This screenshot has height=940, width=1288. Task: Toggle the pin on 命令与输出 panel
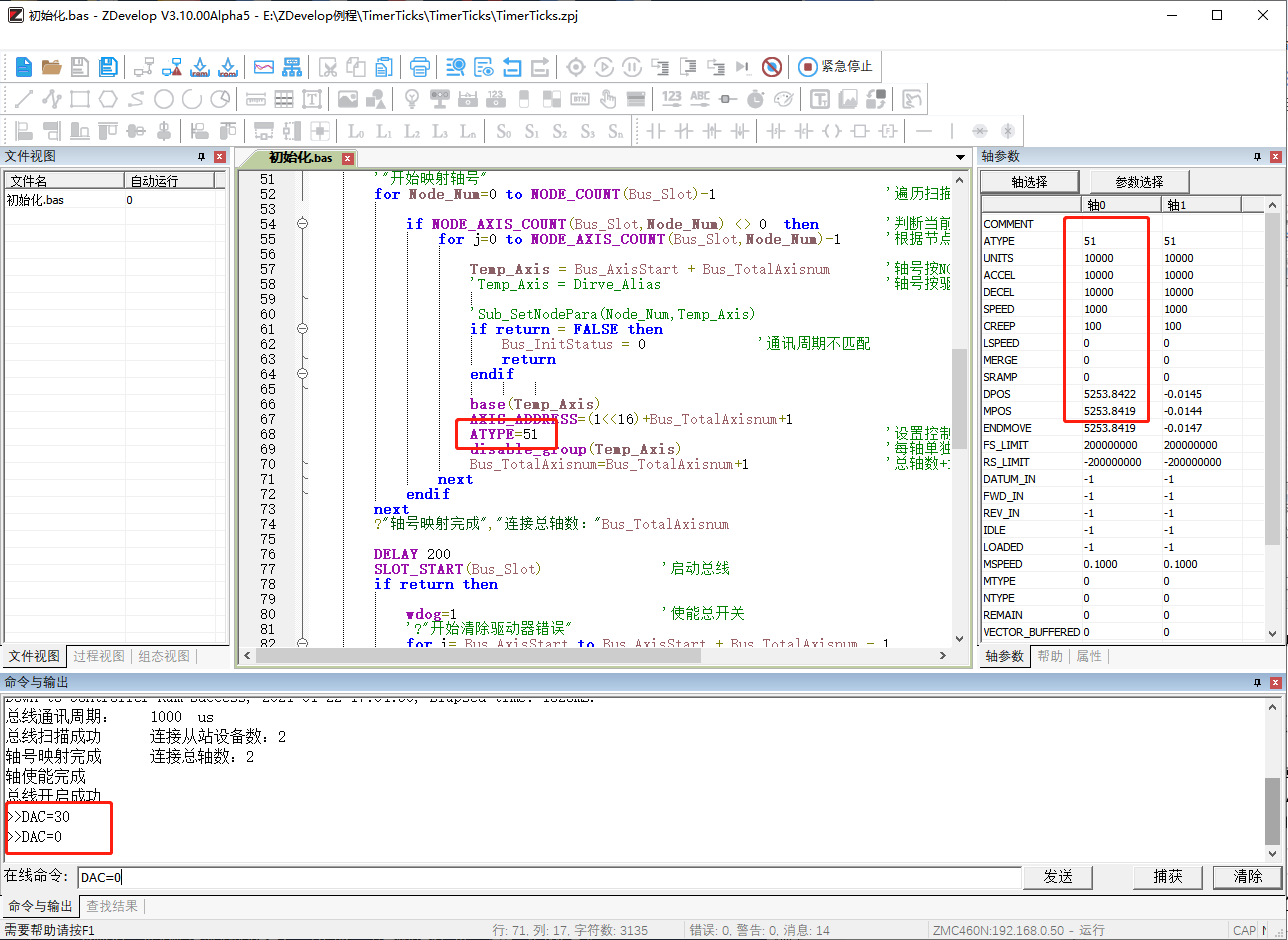(x=1257, y=682)
